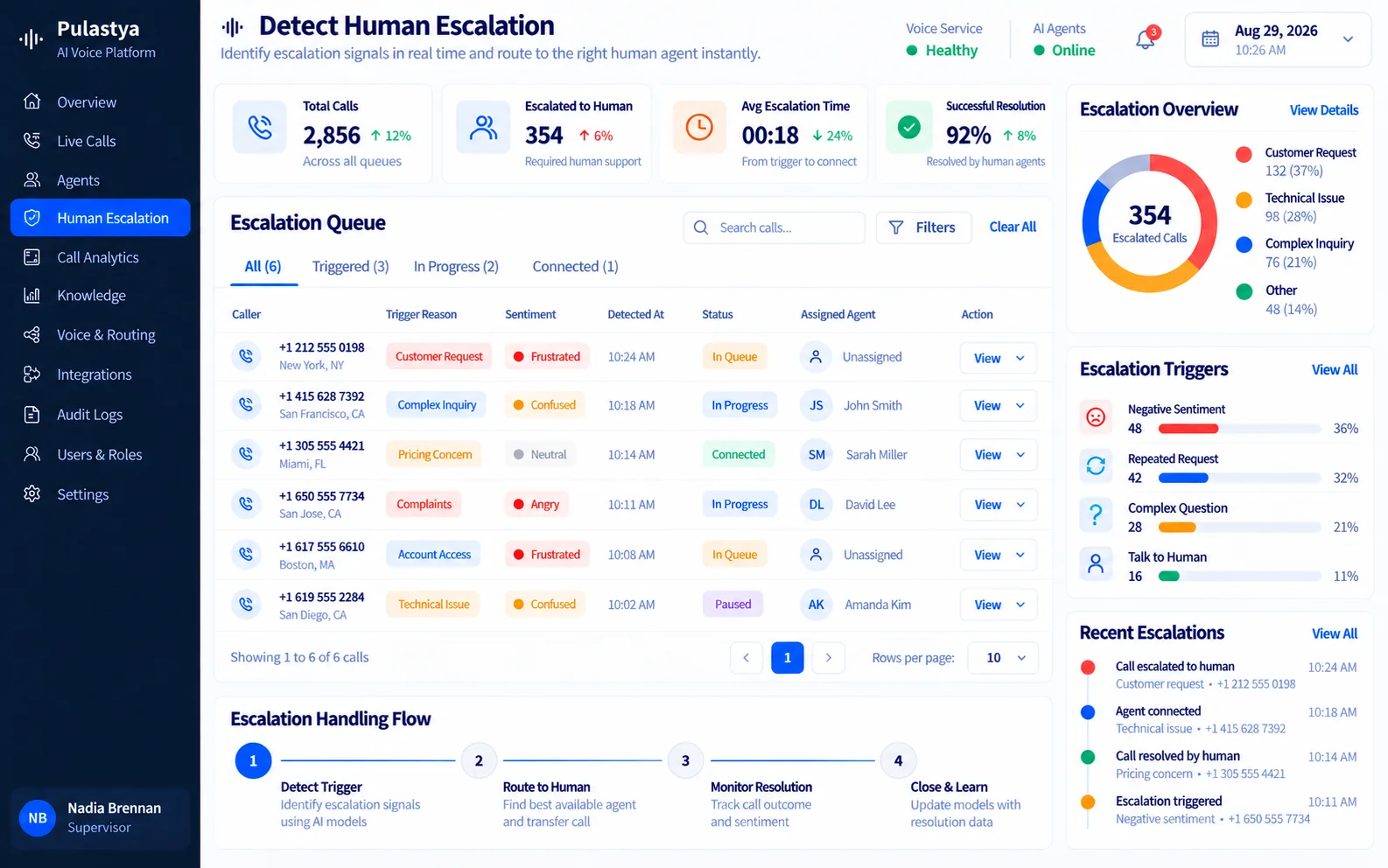Open the Rows per page dropdown

click(x=1003, y=658)
